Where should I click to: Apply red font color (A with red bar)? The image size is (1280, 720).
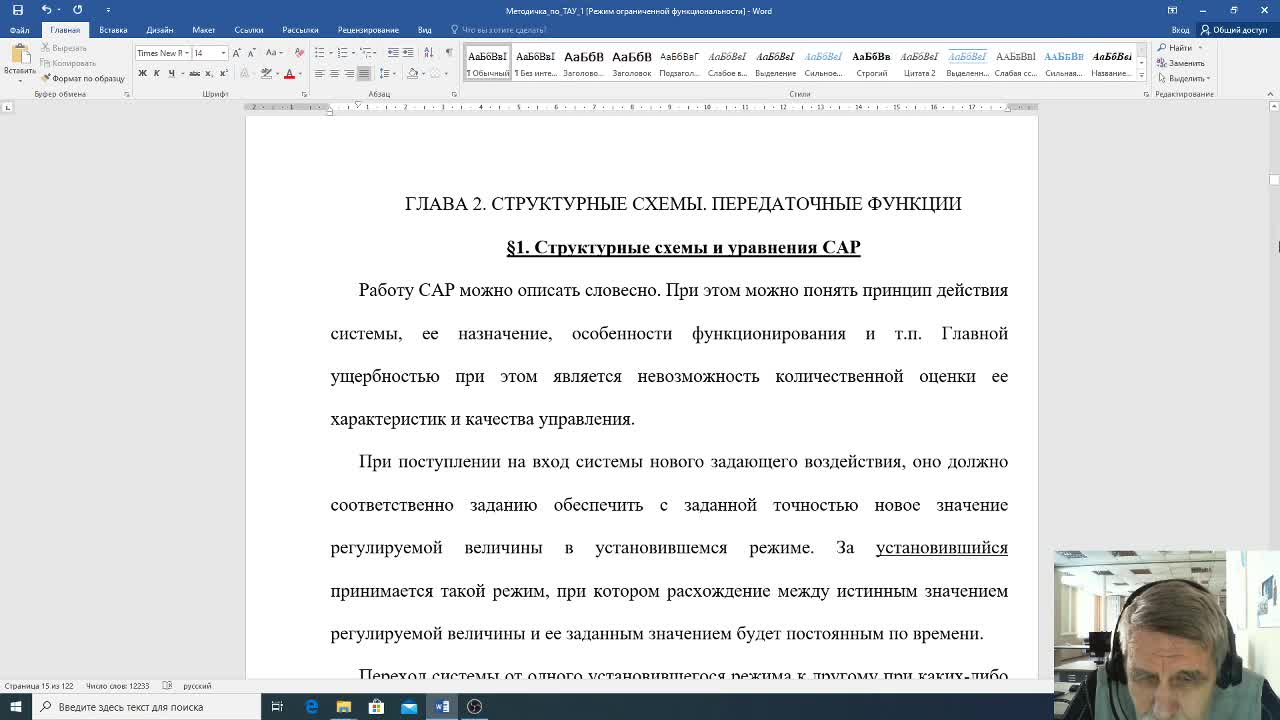click(289, 73)
